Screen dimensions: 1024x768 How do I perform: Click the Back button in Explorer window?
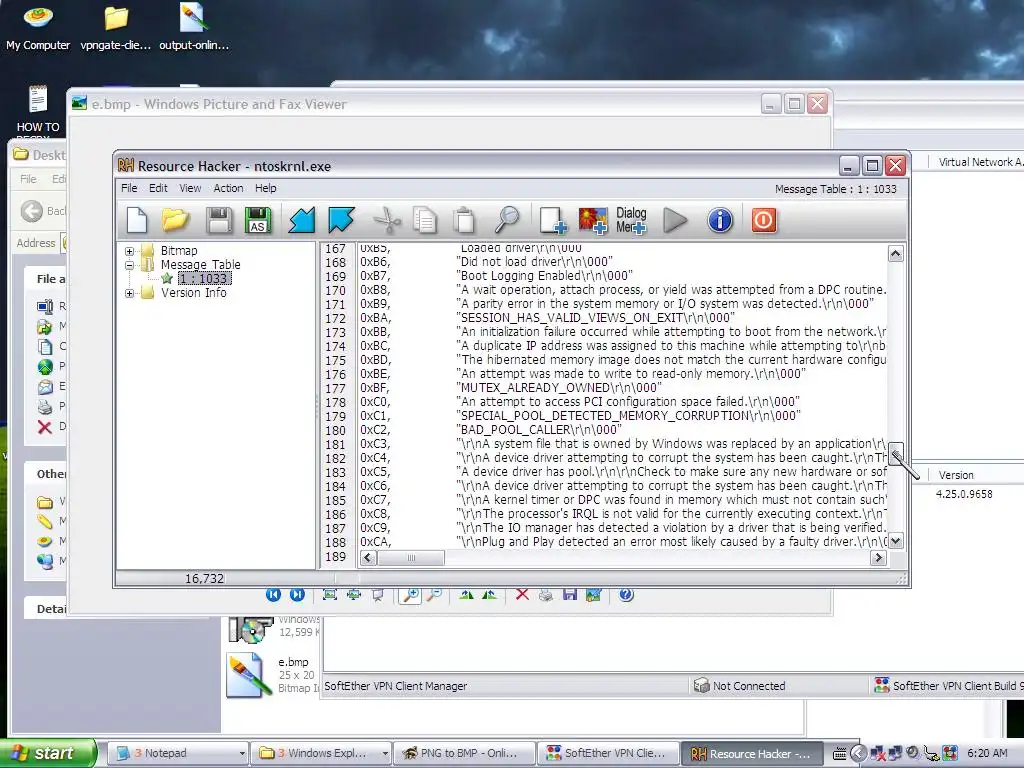click(x=42, y=211)
